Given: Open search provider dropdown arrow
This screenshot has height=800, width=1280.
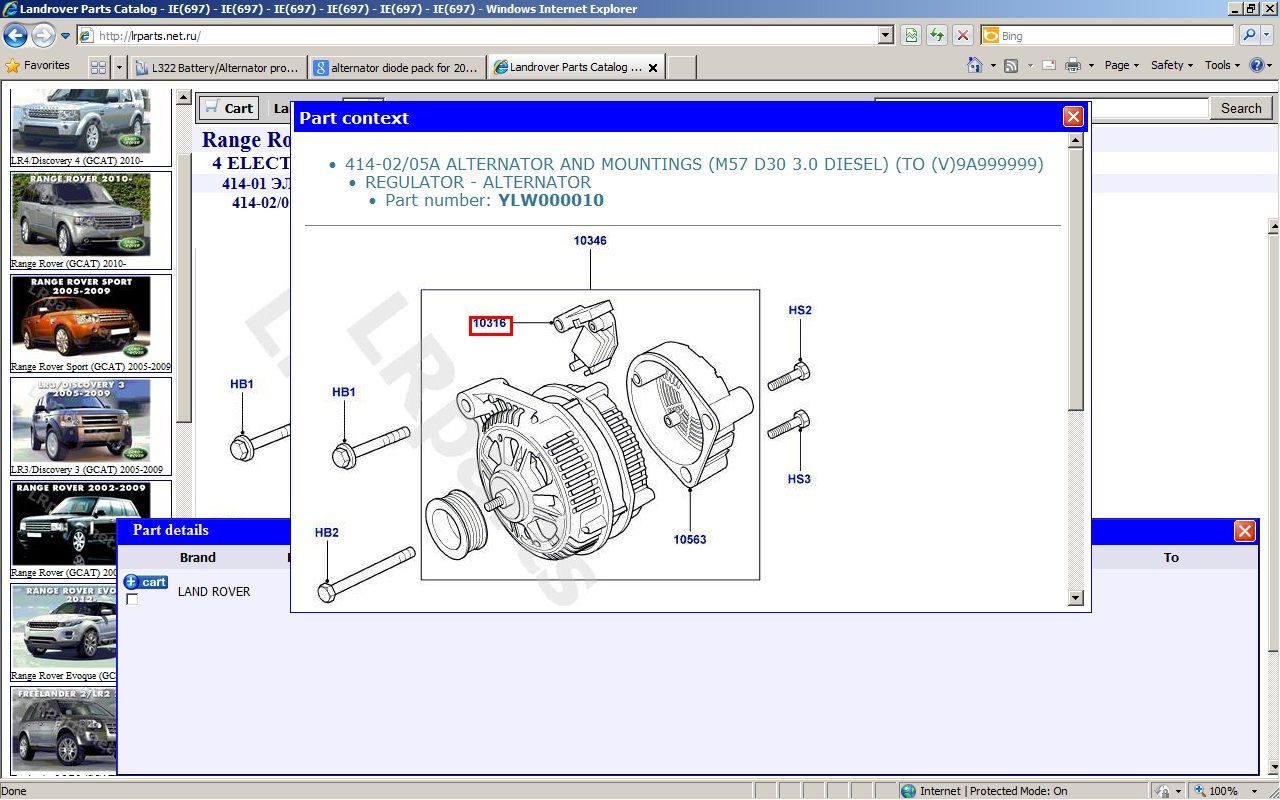Looking at the screenshot, I should click(1267, 36).
